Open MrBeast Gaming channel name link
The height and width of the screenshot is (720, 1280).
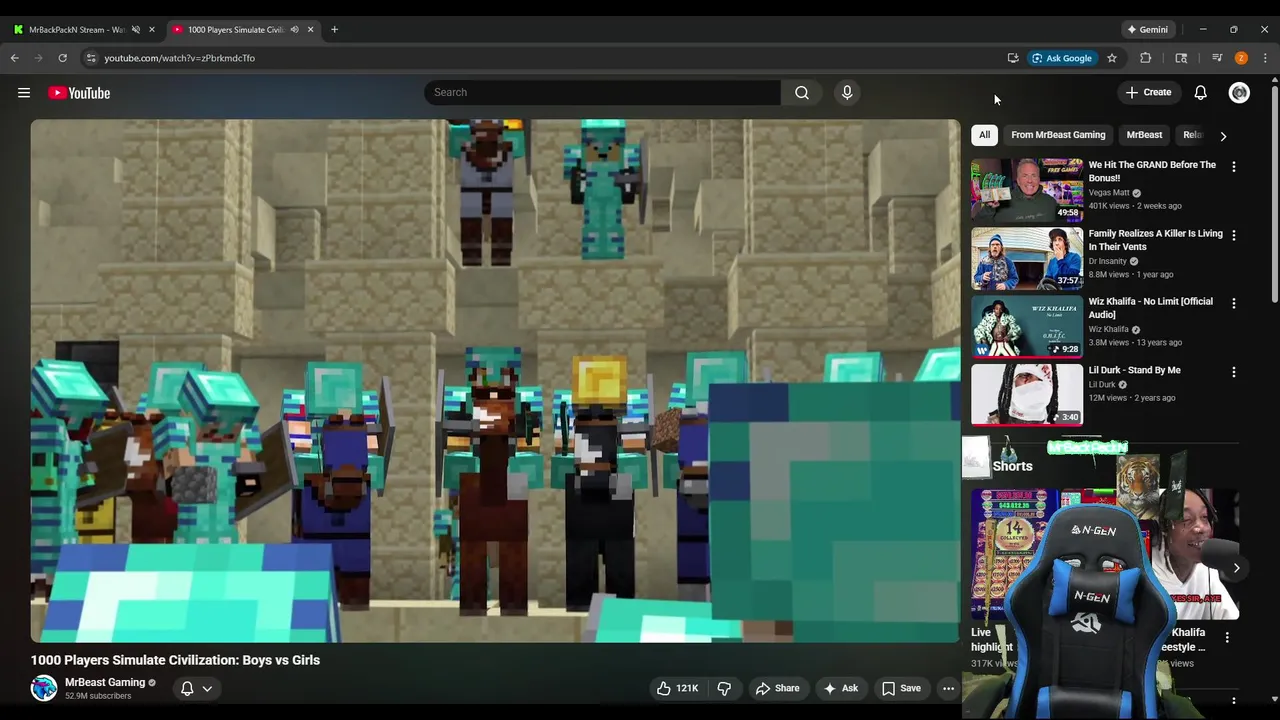(x=105, y=682)
